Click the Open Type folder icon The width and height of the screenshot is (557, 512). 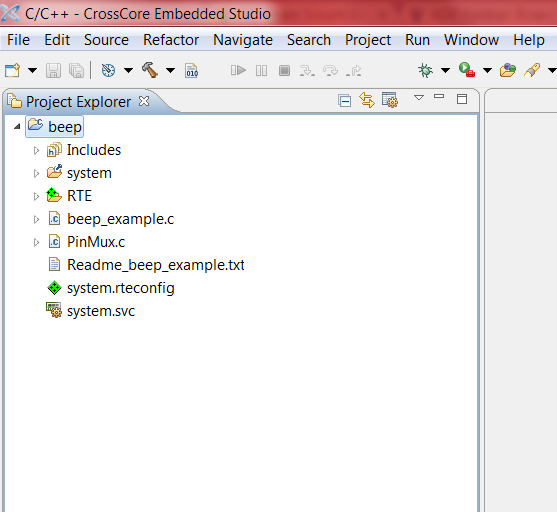[x=508, y=70]
